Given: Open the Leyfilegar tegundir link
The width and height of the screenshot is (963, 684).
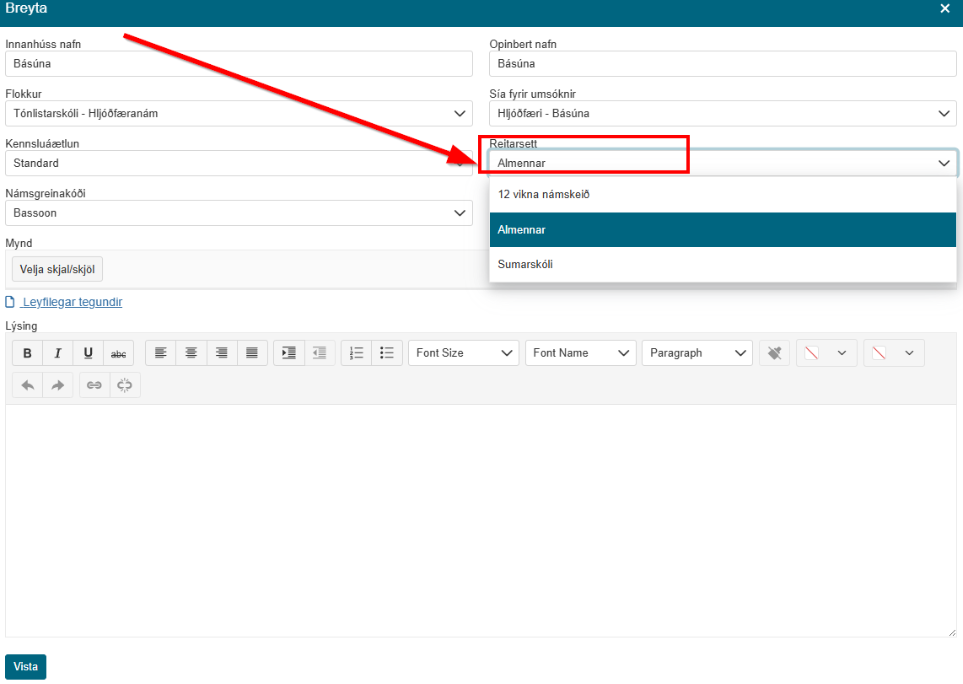Looking at the screenshot, I should point(72,302).
